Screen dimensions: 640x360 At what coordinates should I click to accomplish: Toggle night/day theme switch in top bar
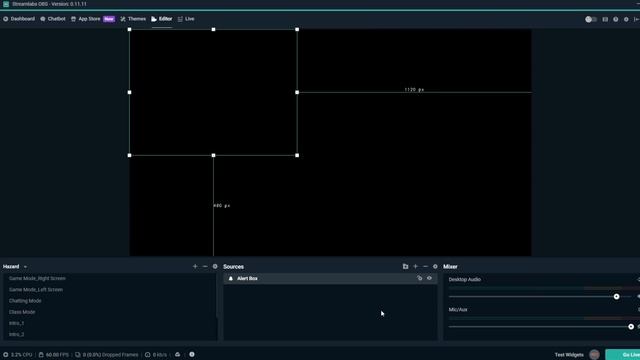click(x=591, y=19)
